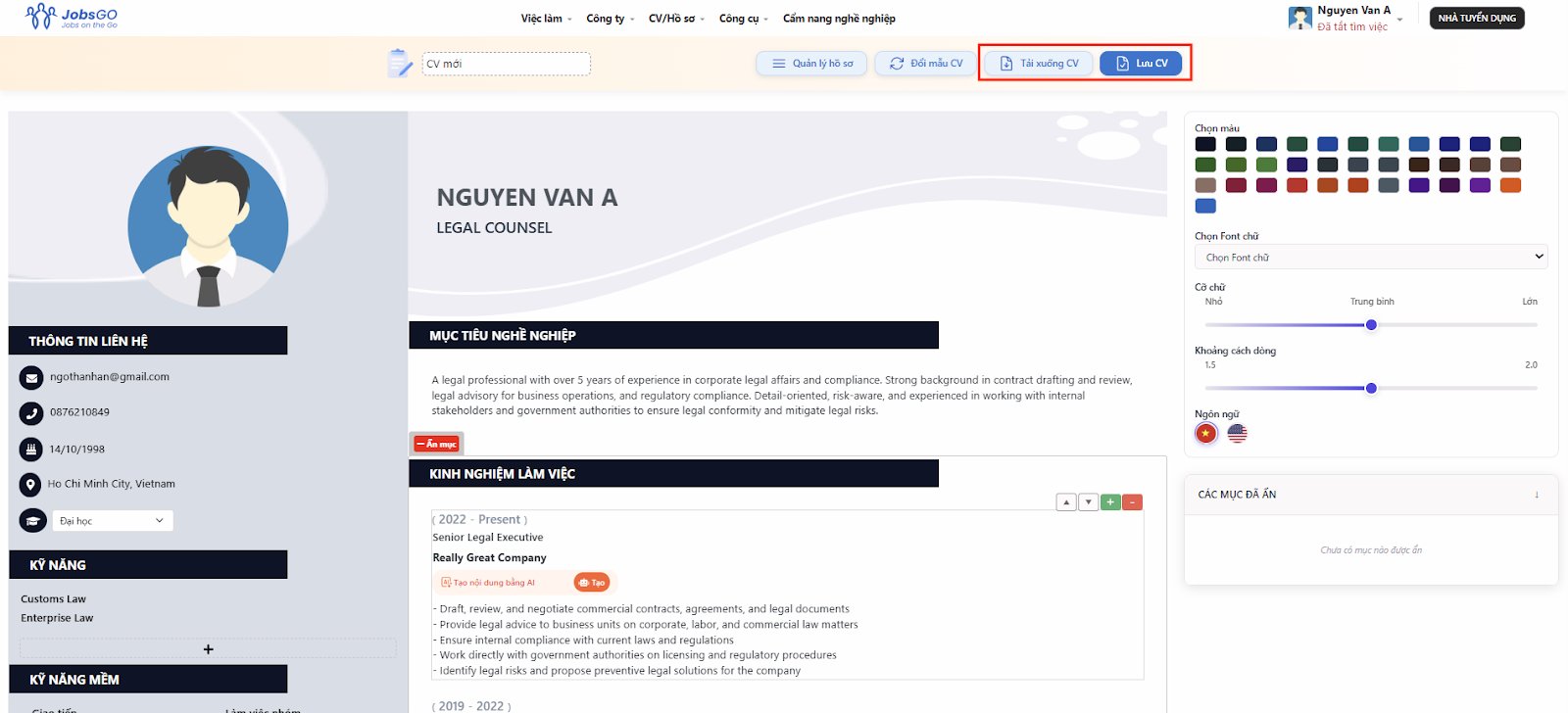Click the CV mới name input field
The width and height of the screenshot is (1568, 713).
pos(506,64)
